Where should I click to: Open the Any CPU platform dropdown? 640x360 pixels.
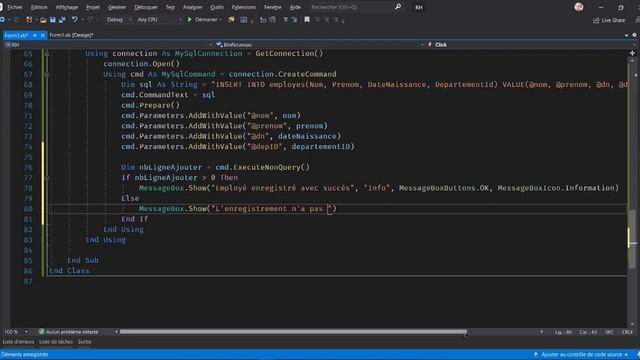[159, 20]
